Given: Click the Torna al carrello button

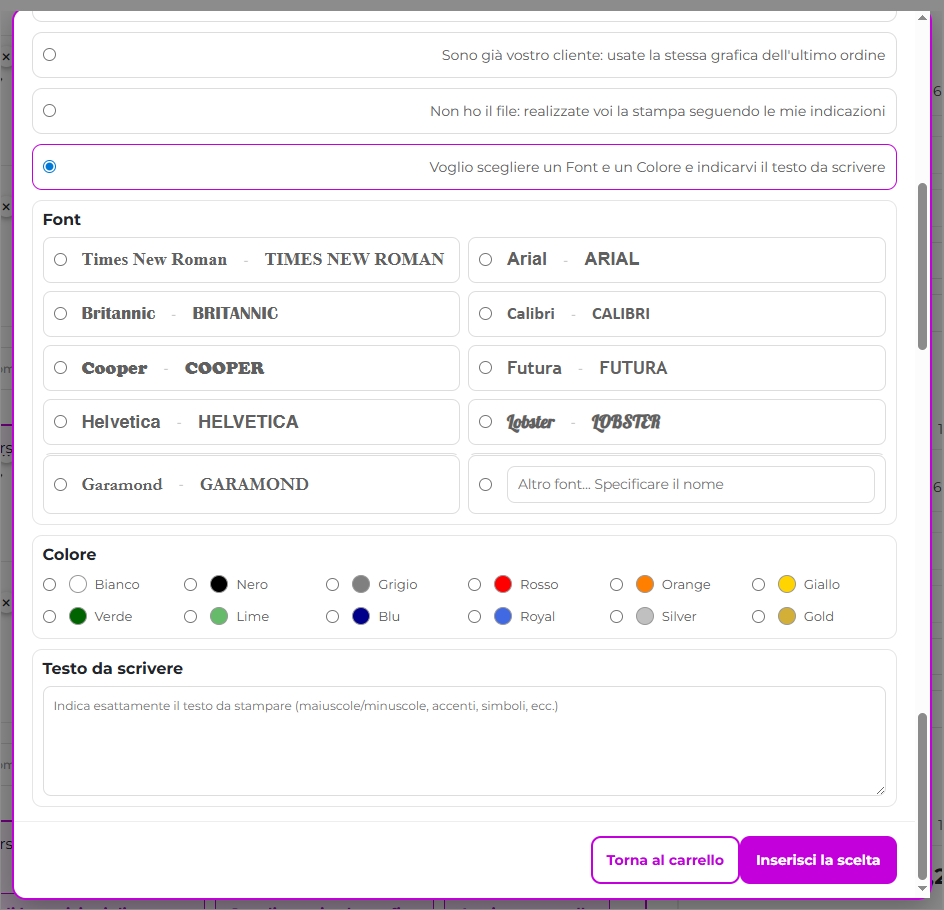Looking at the screenshot, I should tap(665, 860).
